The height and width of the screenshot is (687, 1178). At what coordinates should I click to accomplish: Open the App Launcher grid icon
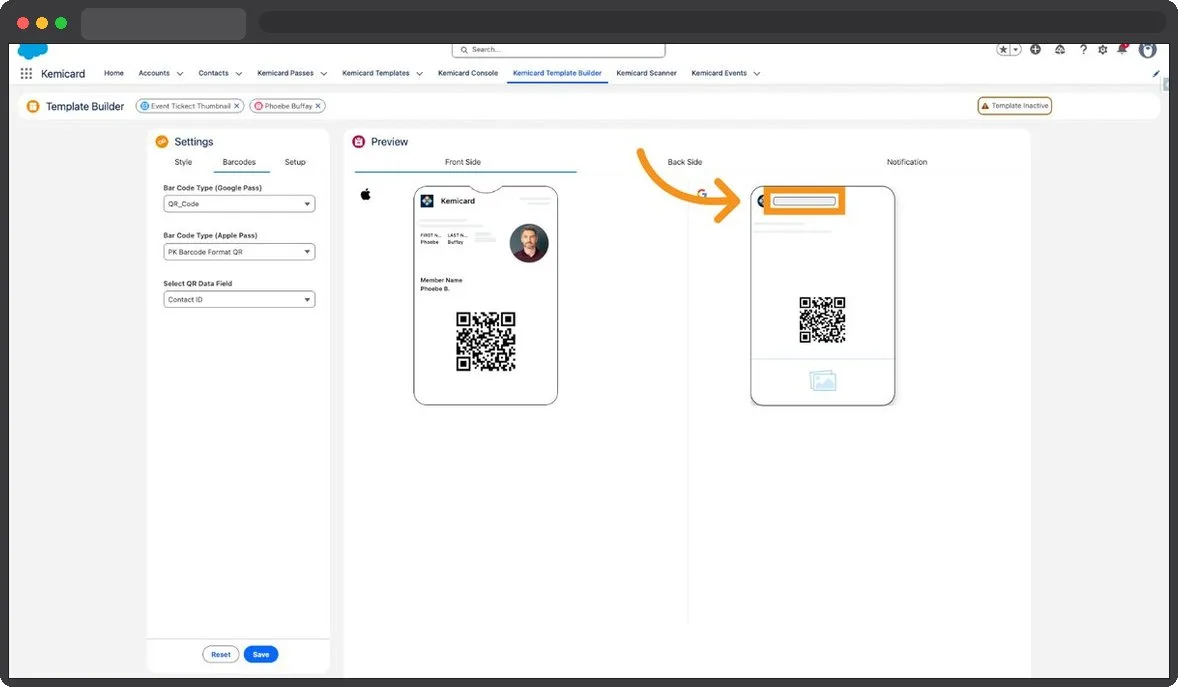[x=26, y=74]
